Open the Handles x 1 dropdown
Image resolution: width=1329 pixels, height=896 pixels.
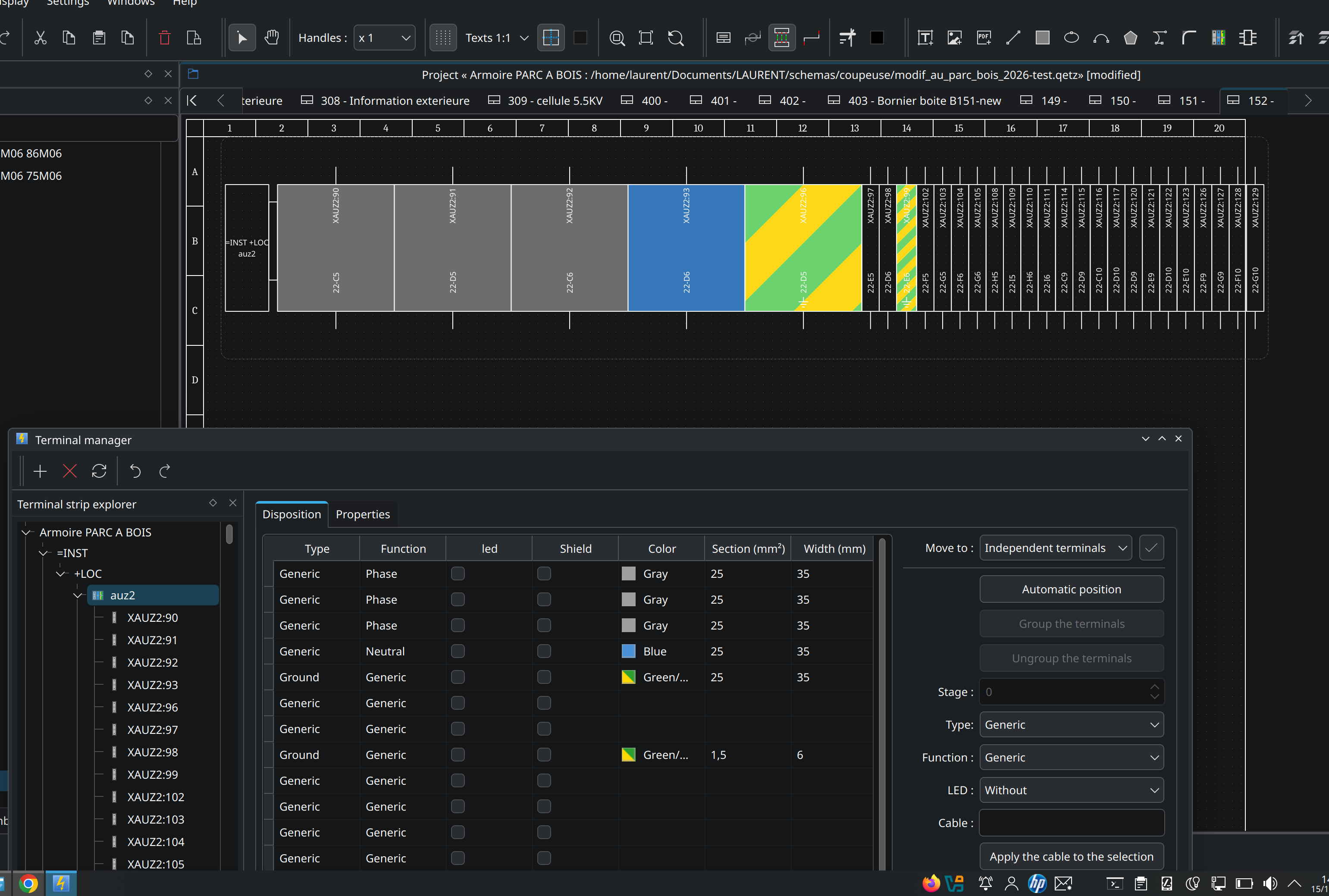click(385, 38)
